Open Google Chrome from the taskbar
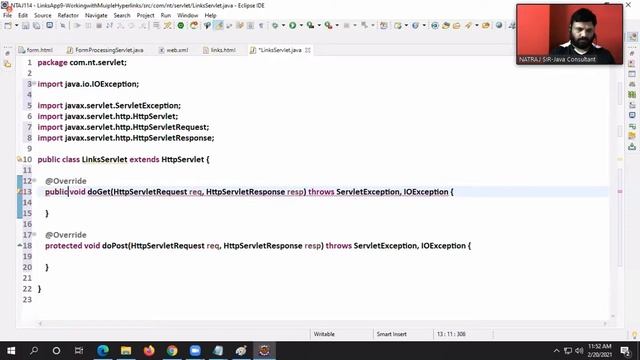This screenshot has width=640, height=360. tap(172, 351)
